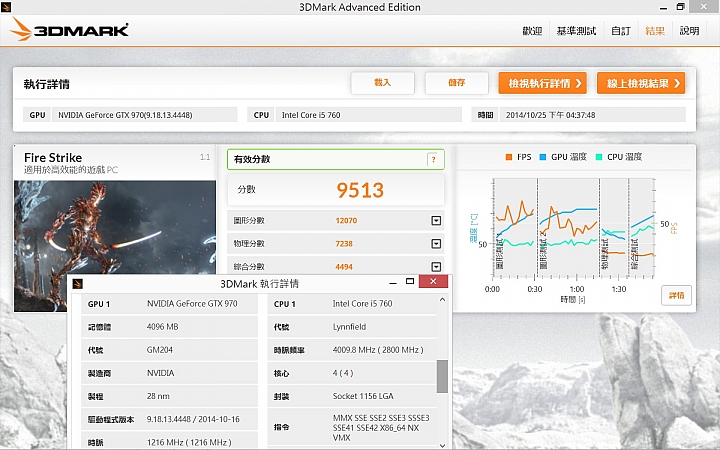Image resolution: width=720 pixels, height=450 pixels.
Task: Restore down the main 3DMark window
Action: (x=681, y=6)
